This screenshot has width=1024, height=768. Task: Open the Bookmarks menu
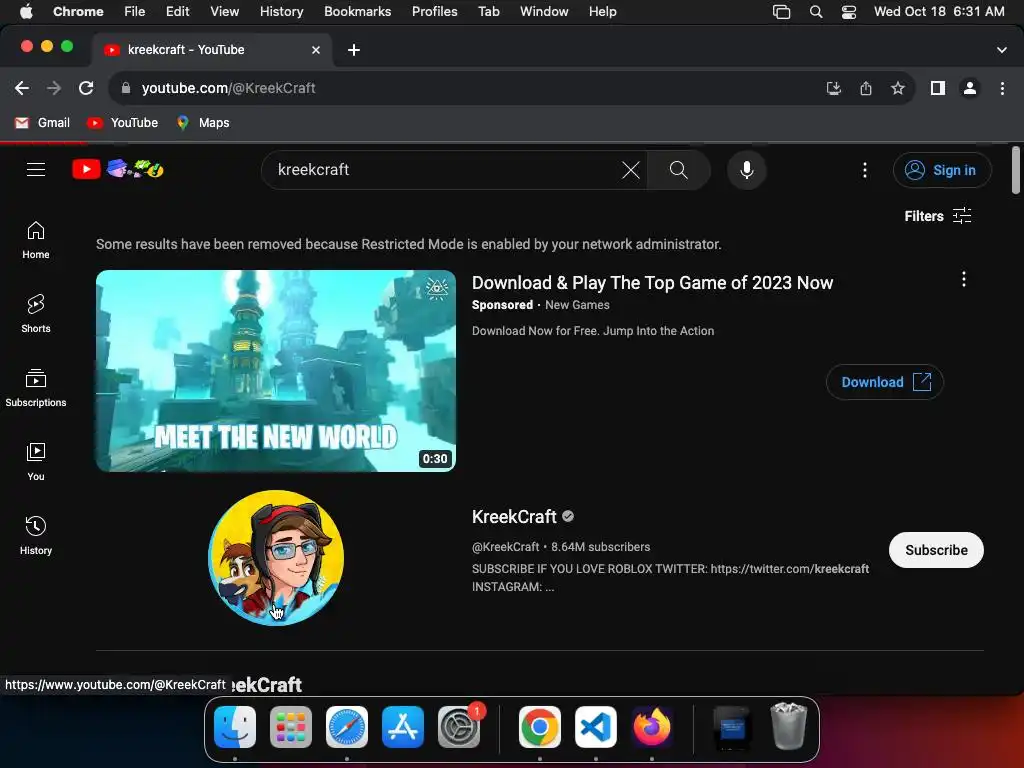pyautogui.click(x=357, y=12)
